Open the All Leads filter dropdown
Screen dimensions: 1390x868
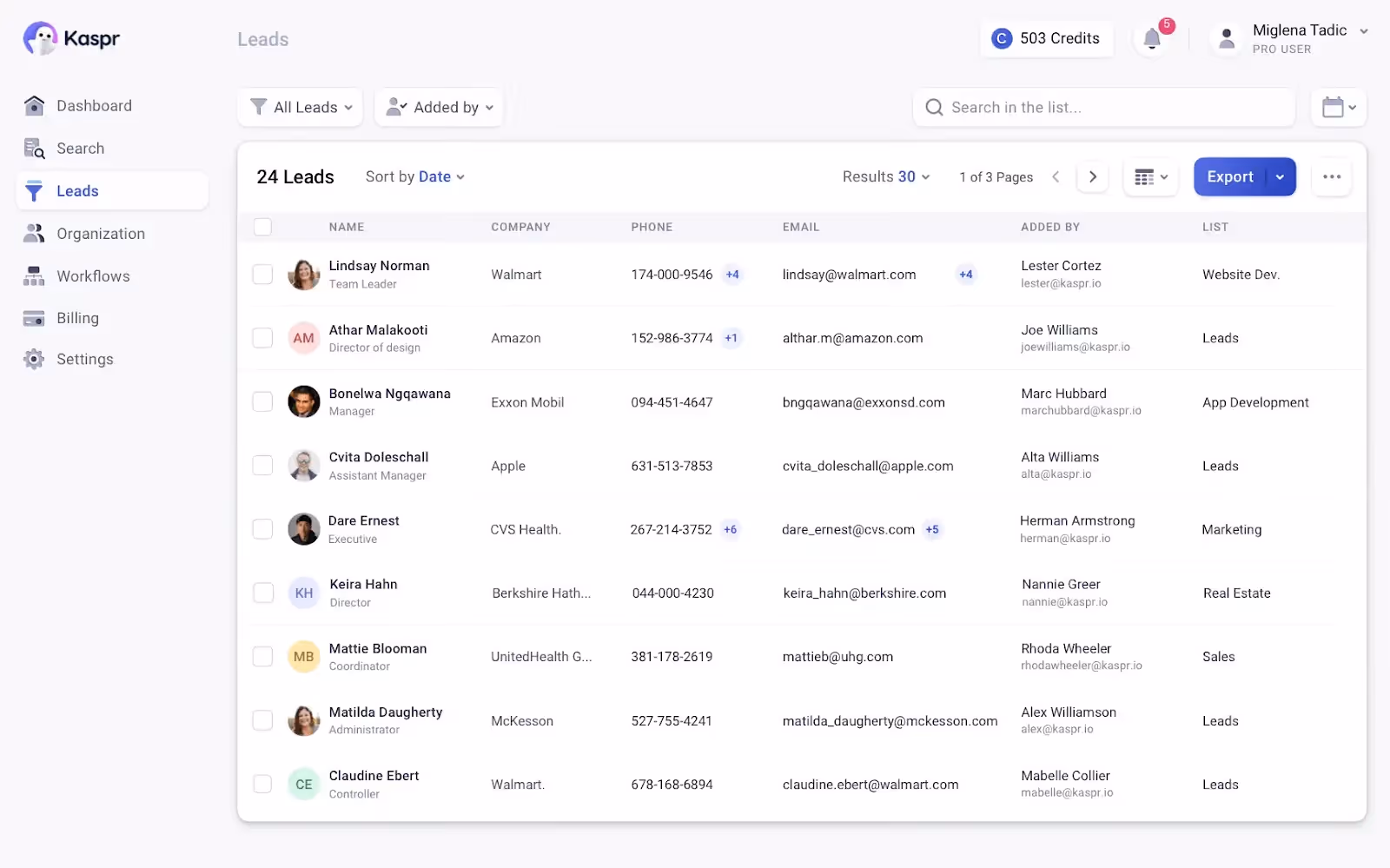[x=300, y=107]
